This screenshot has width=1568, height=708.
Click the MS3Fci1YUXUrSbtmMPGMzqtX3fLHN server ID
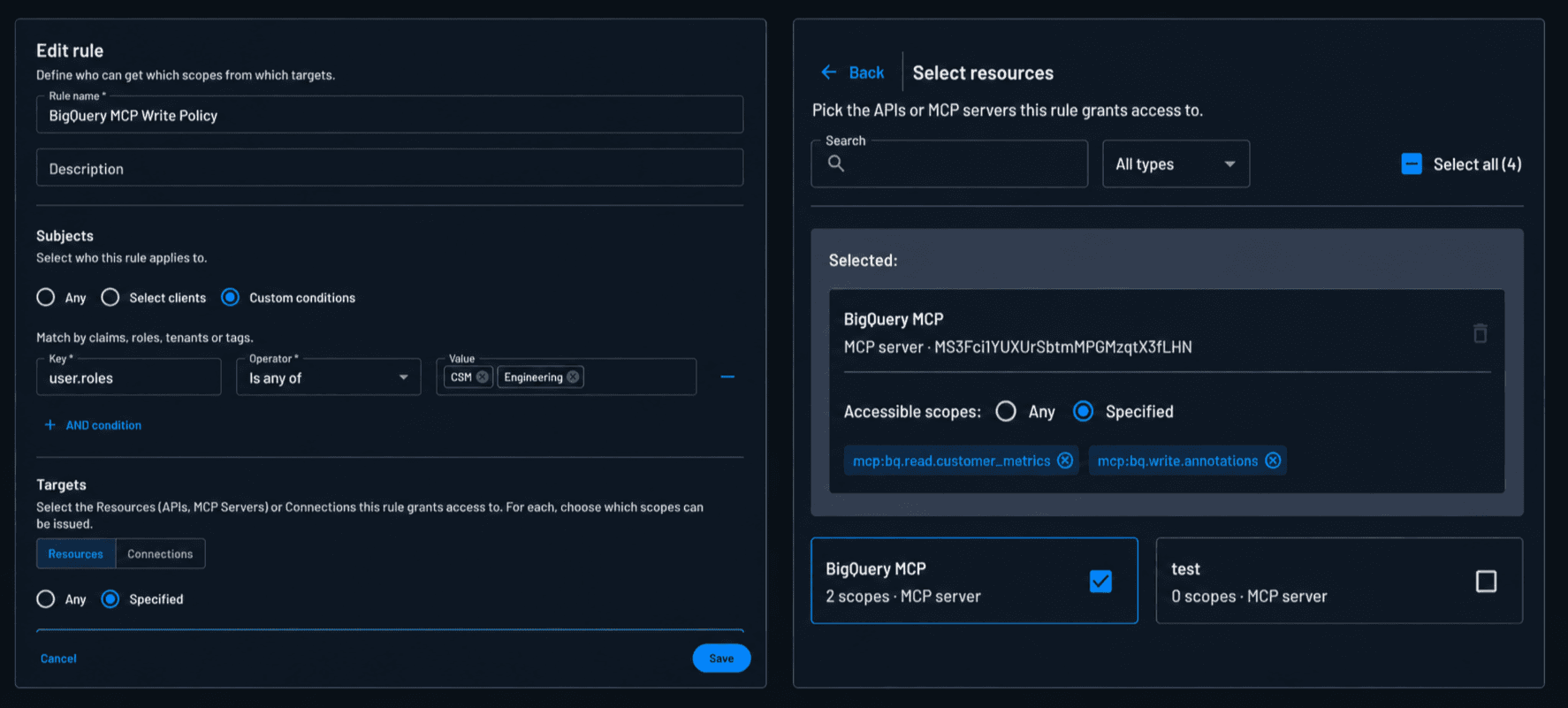1063,347
